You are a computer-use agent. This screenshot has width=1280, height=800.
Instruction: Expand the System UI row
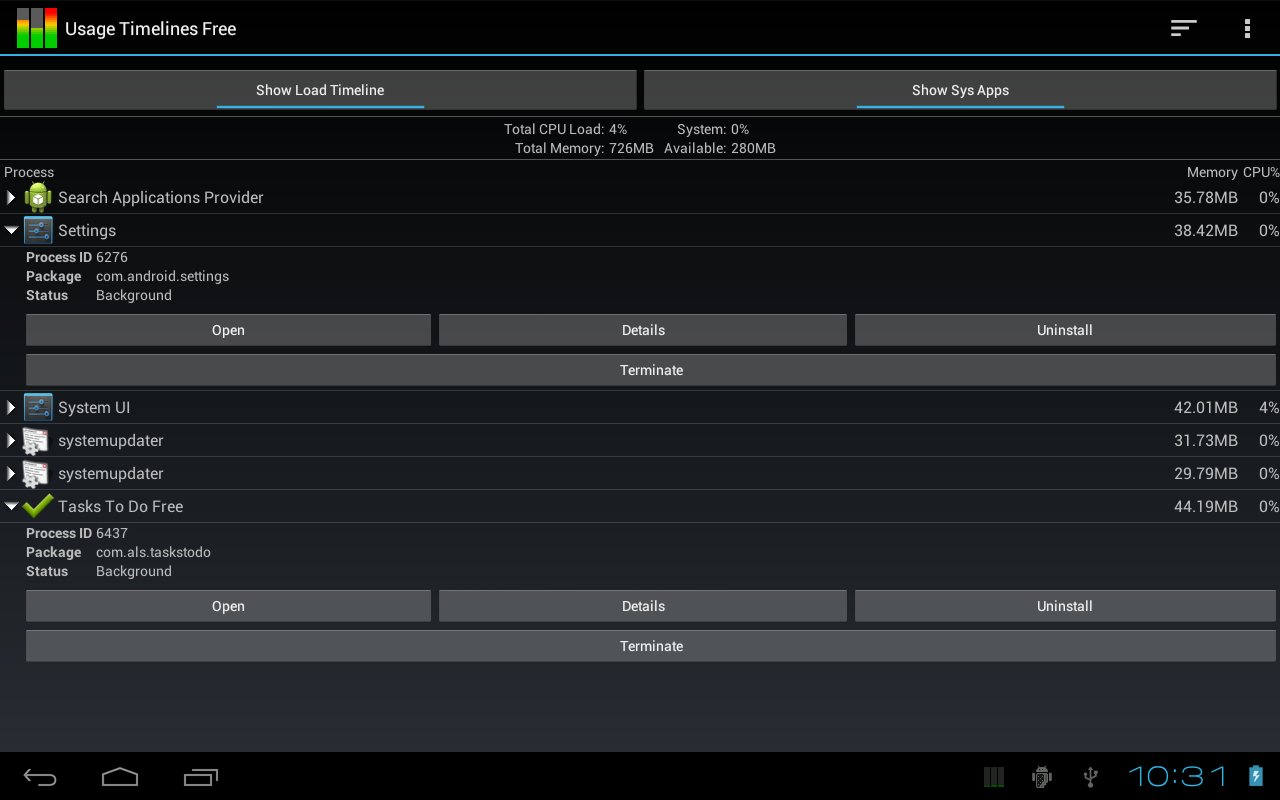pyautogui.click(x=11, y=407)
